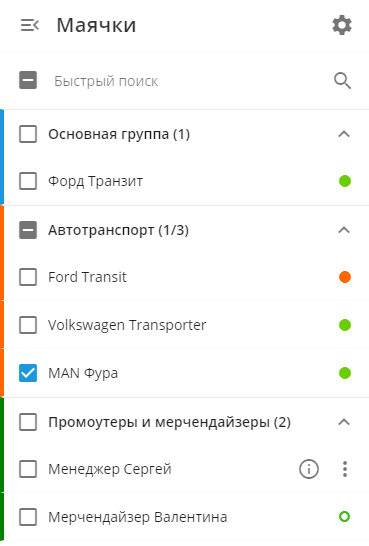Click the green status dot of MAN Фура
Screen dimensions: 369x546
coord(345,373)
